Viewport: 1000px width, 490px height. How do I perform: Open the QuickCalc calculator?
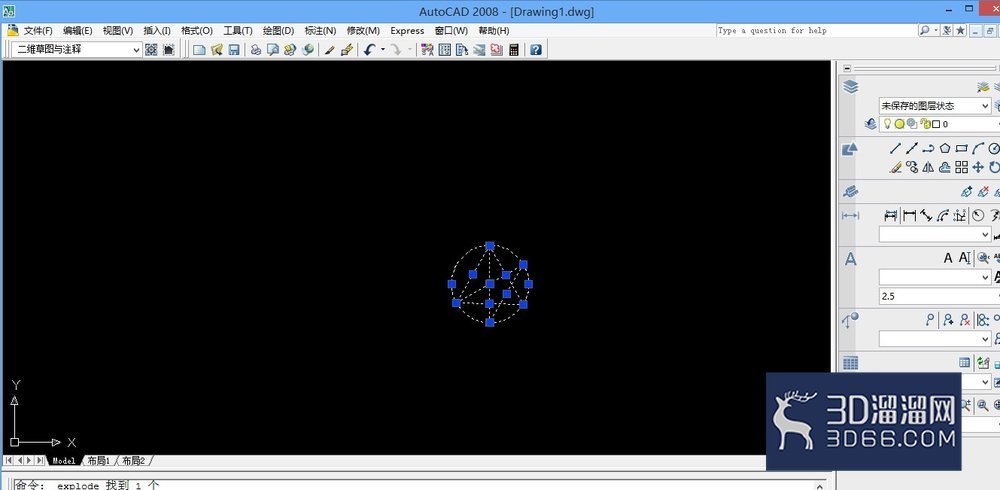click(514, 49)
